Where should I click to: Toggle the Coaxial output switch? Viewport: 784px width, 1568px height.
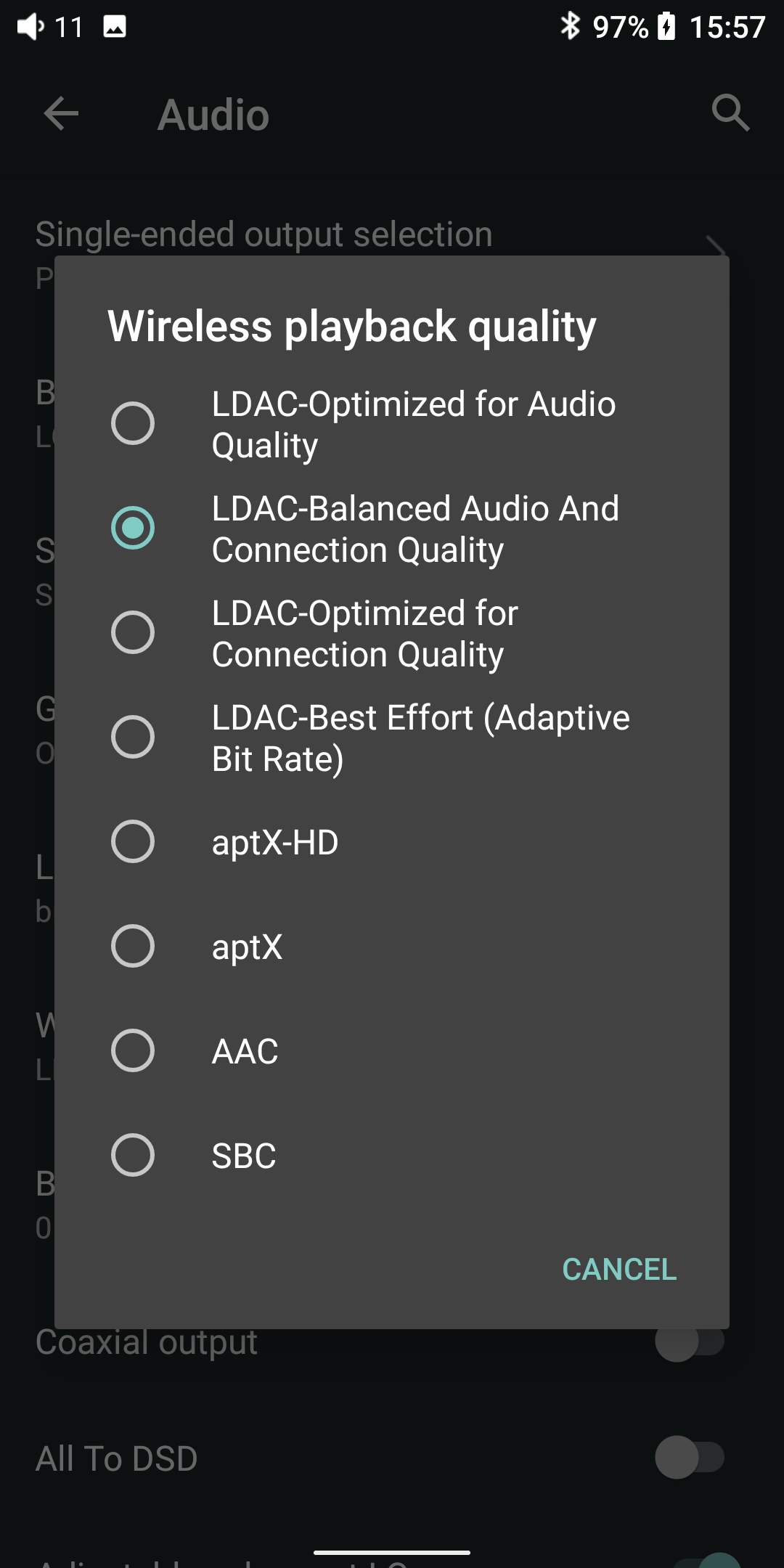click(x=690, y=1342)
